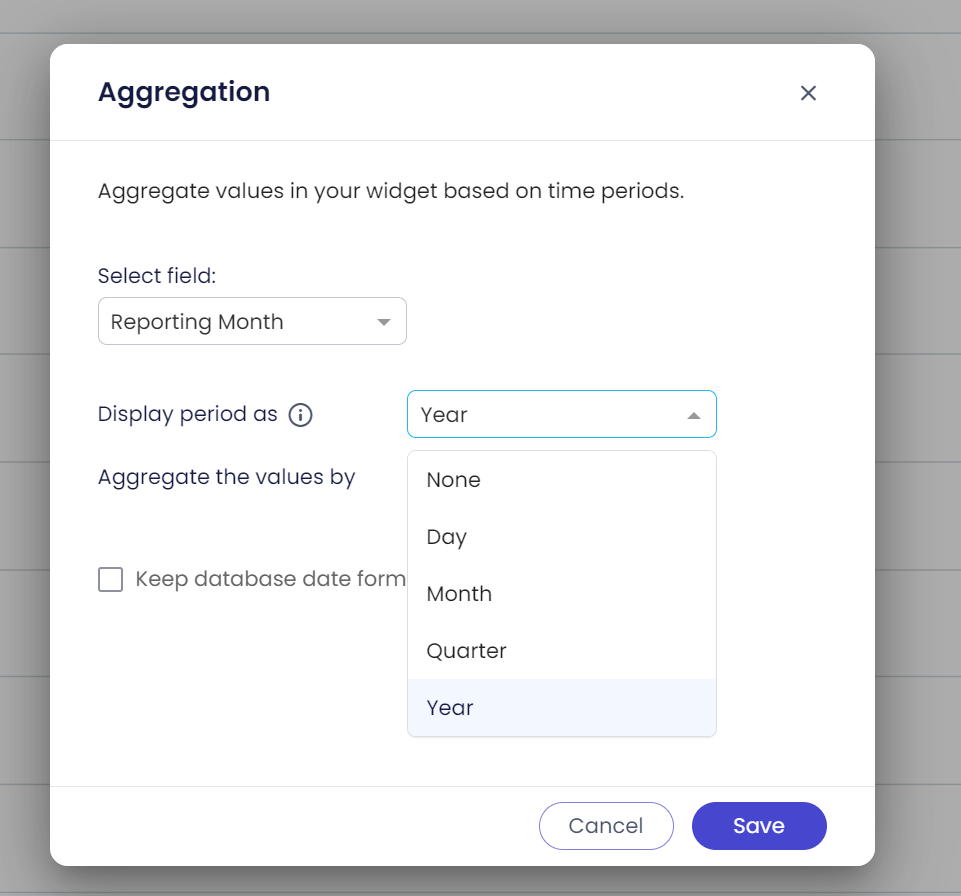Click the Display period as label

[188, 414]
